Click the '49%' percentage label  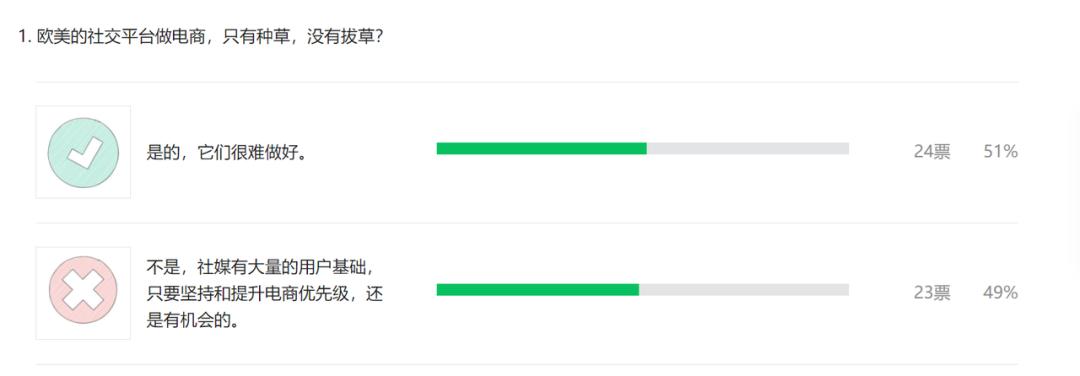[x=1000, y=293]
